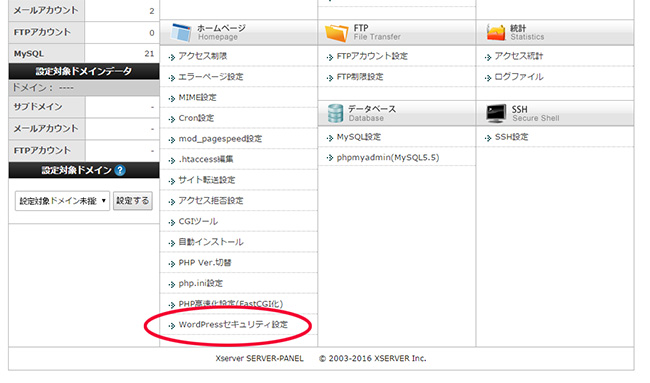650x383 pixels.
Task: Click the blue help question mark icon
Action: pos(120,170)
